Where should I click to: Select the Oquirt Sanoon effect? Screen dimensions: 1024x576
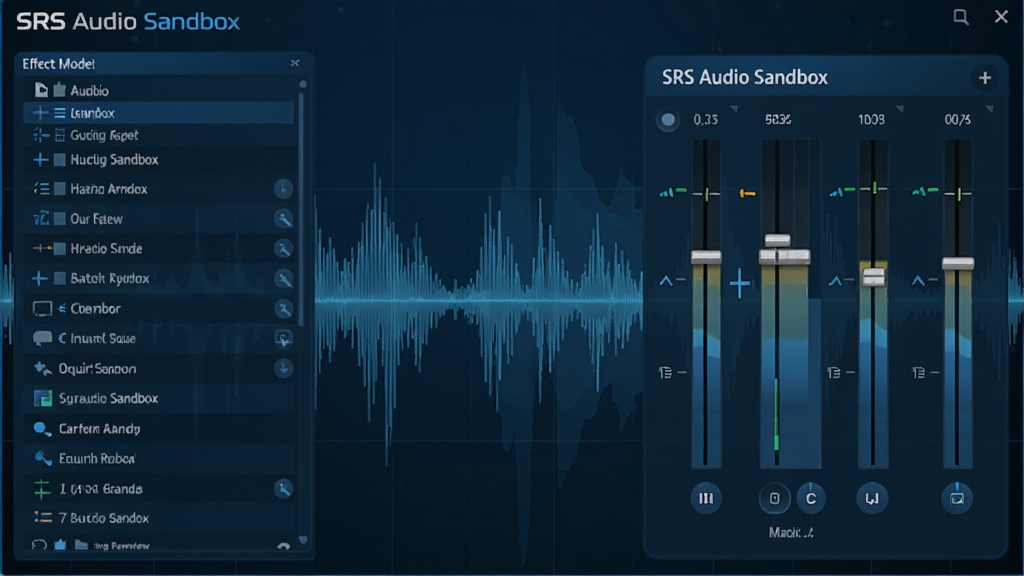(x=159, y=369)
